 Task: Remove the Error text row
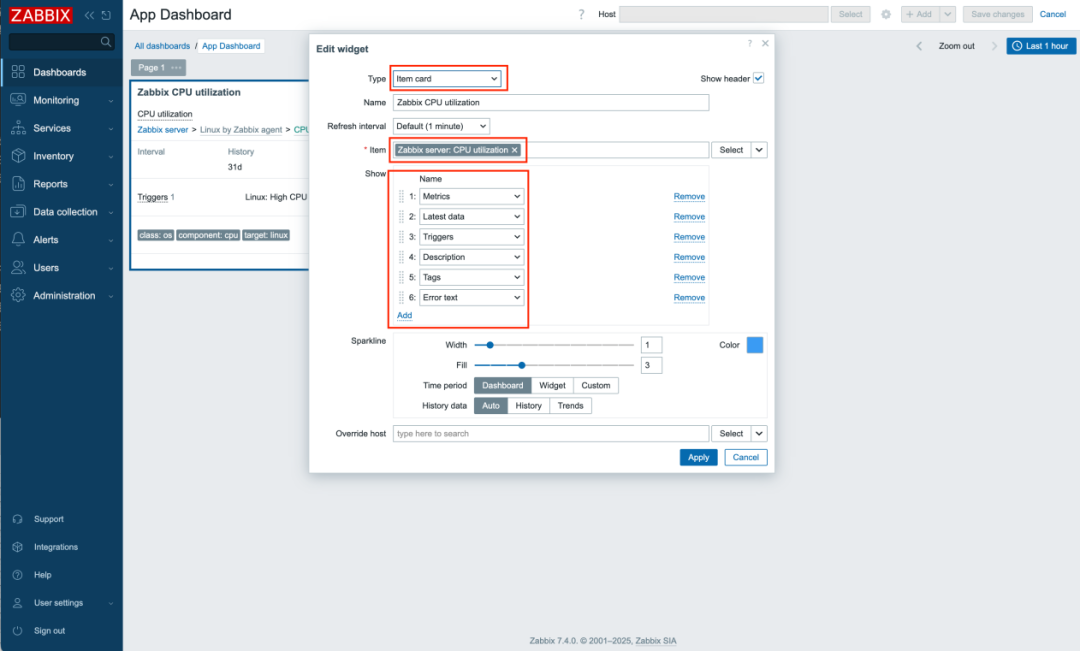[689, 298]
